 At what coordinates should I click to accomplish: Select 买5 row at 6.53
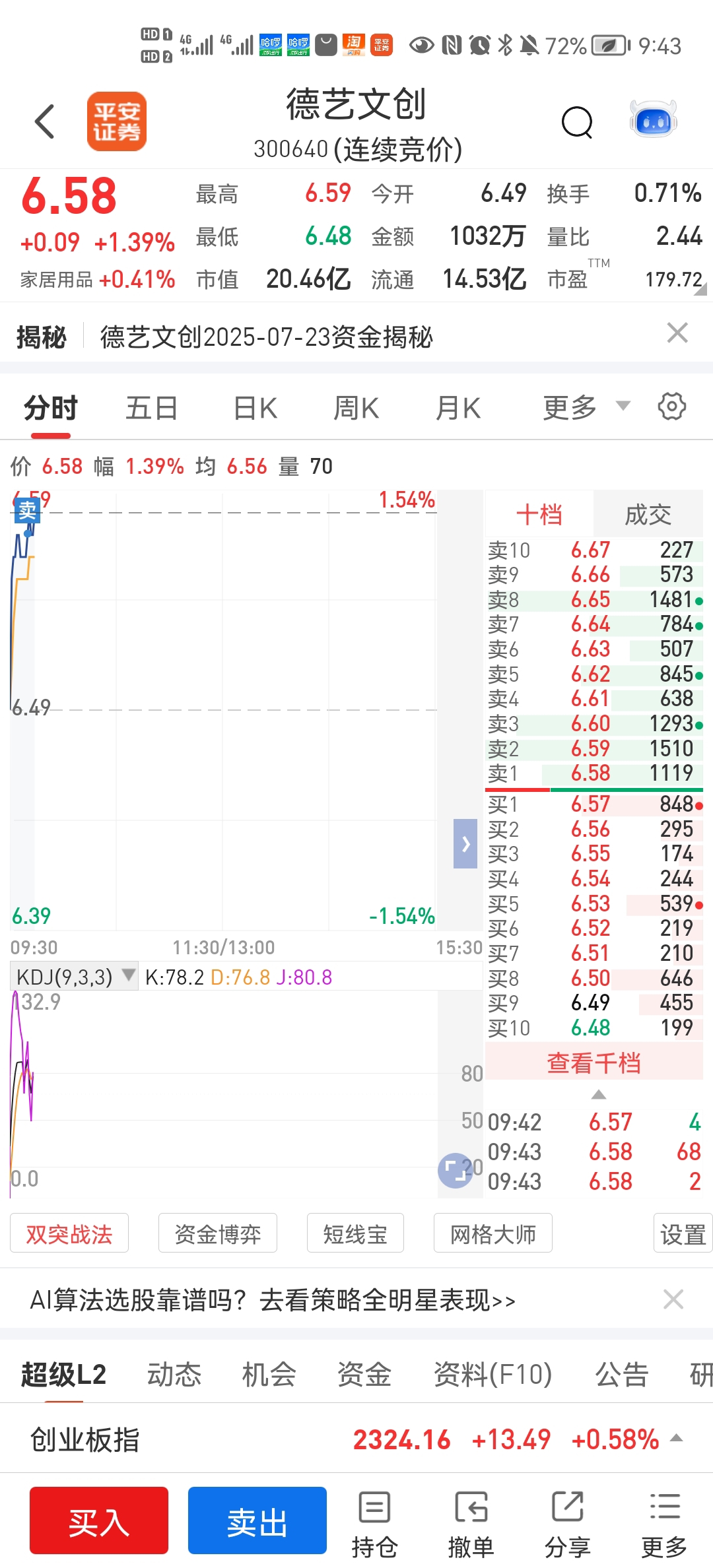pos(594,903)
